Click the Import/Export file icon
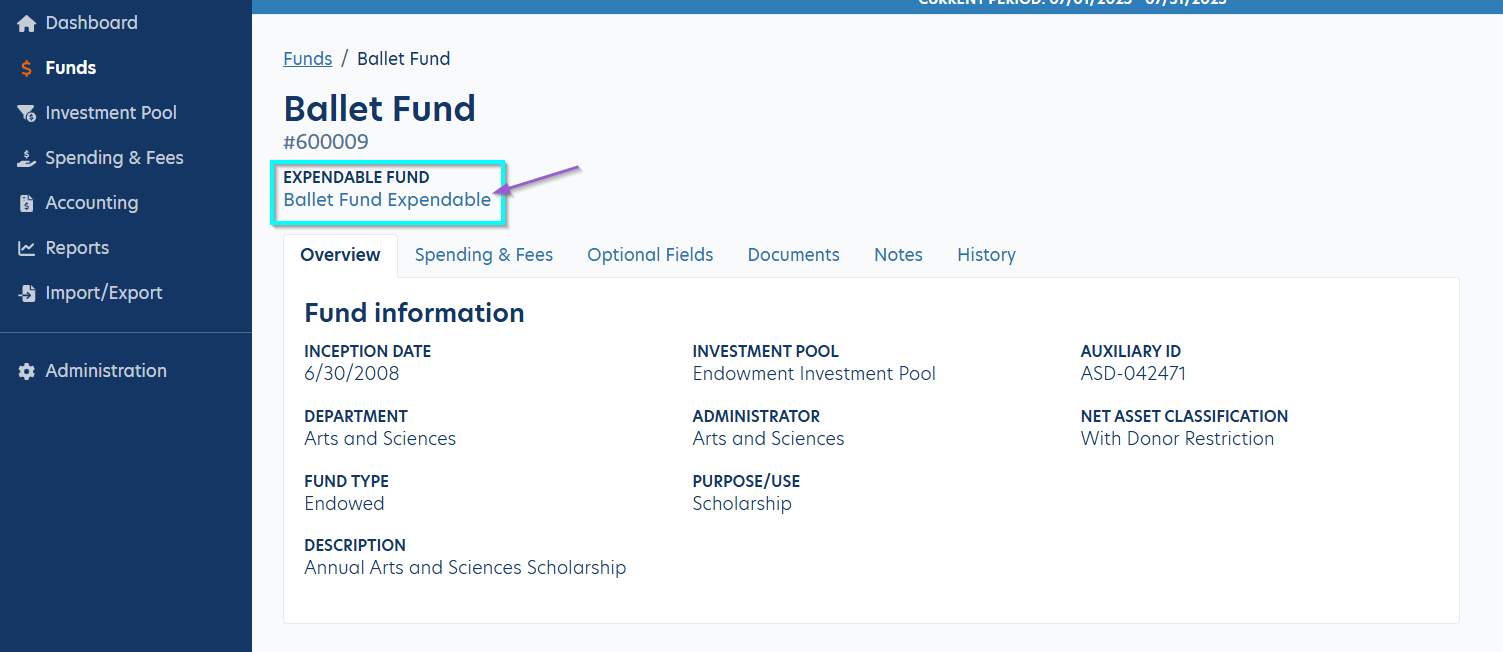The width and height of the screenshot is (1503, 652). pyautogui.click(x=27, y=293)
